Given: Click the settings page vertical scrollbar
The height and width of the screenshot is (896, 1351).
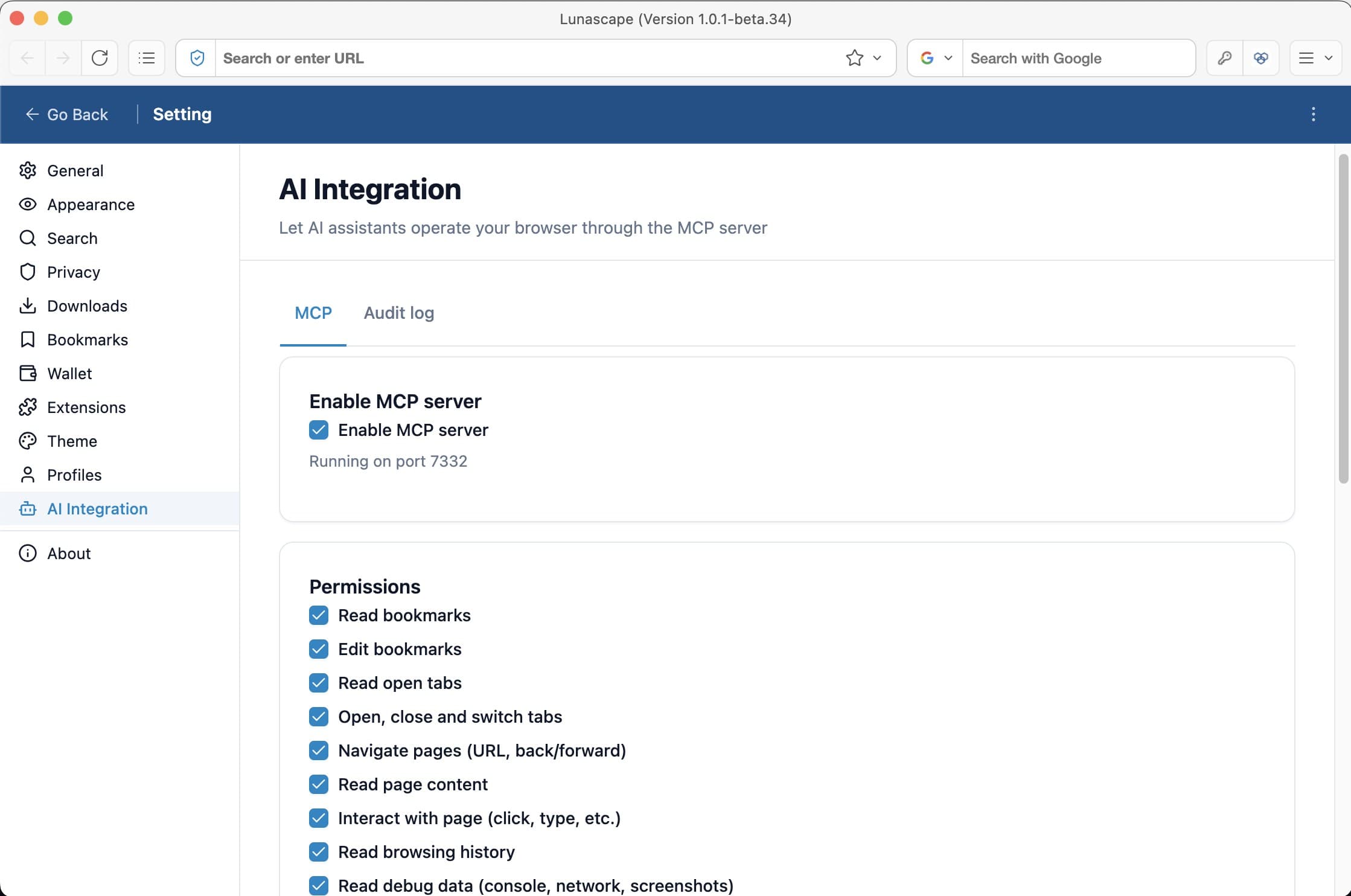Looking at the screenshot, I should (1343, 319).
